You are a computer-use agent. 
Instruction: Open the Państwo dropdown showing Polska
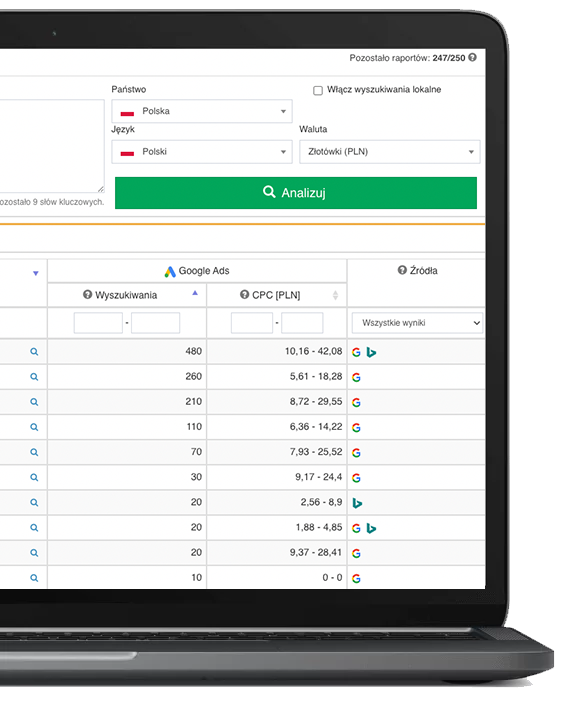pos(202,111)
